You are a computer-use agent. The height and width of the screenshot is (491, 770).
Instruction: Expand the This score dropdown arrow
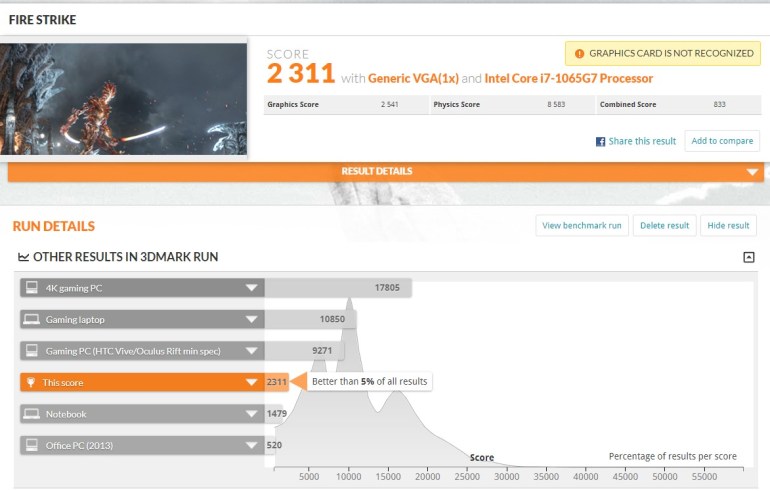(251, 382)
